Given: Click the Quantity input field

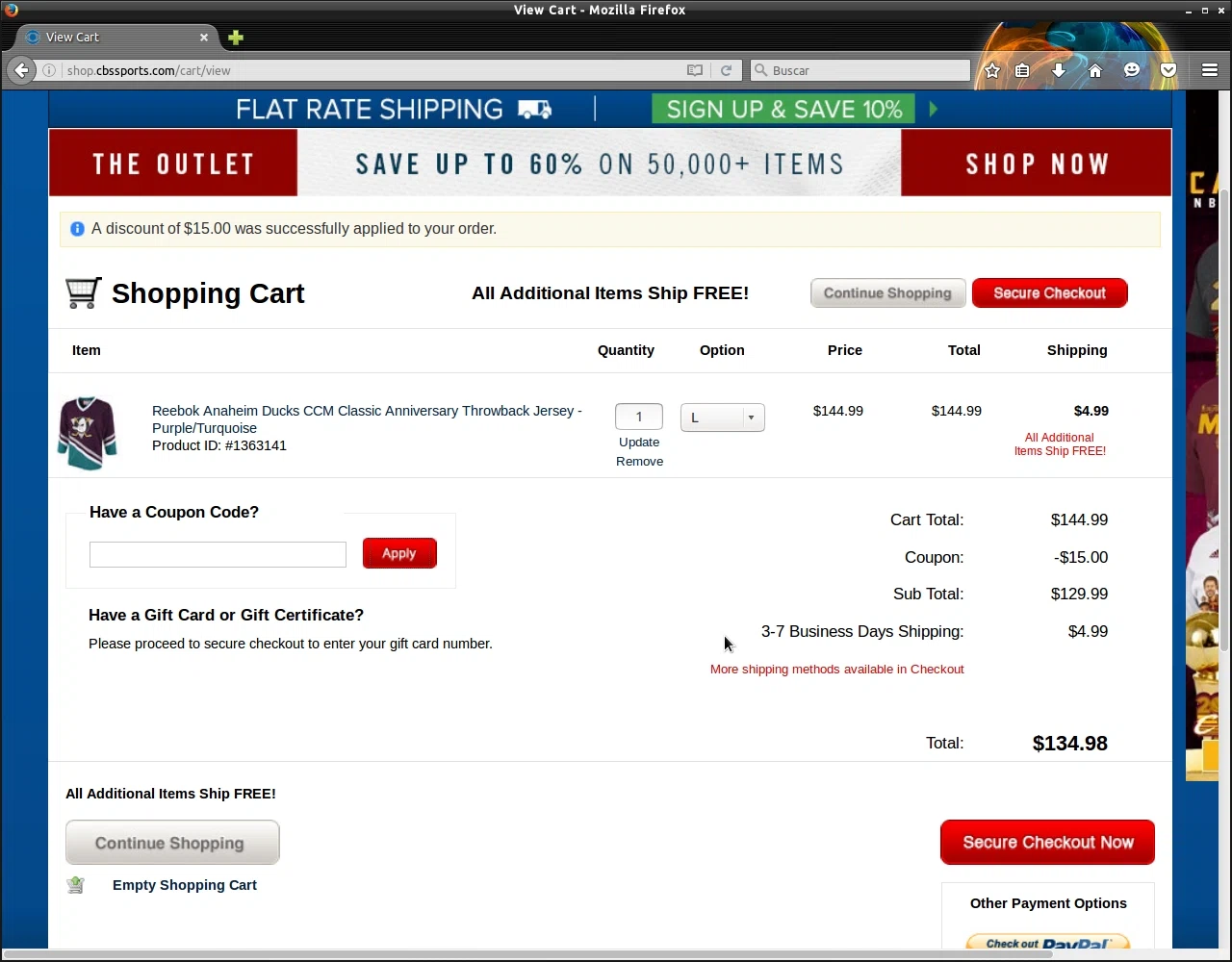Looking at the screenshot, I should tap(639, 417).
